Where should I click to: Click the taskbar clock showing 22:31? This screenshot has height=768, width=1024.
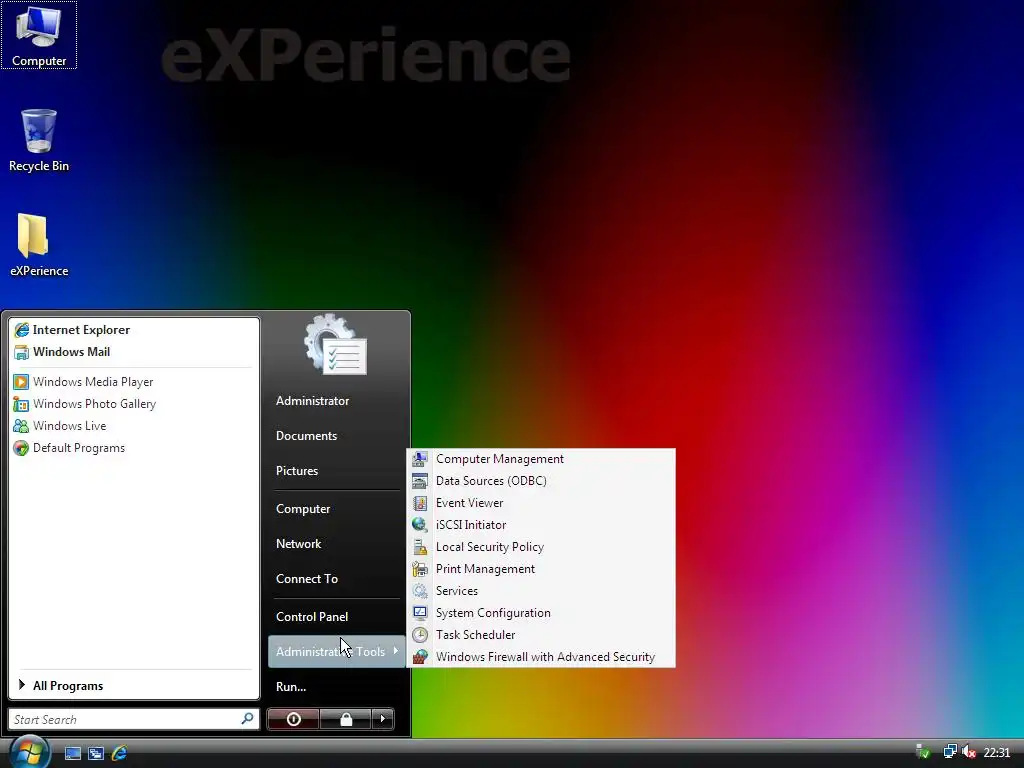997,753
